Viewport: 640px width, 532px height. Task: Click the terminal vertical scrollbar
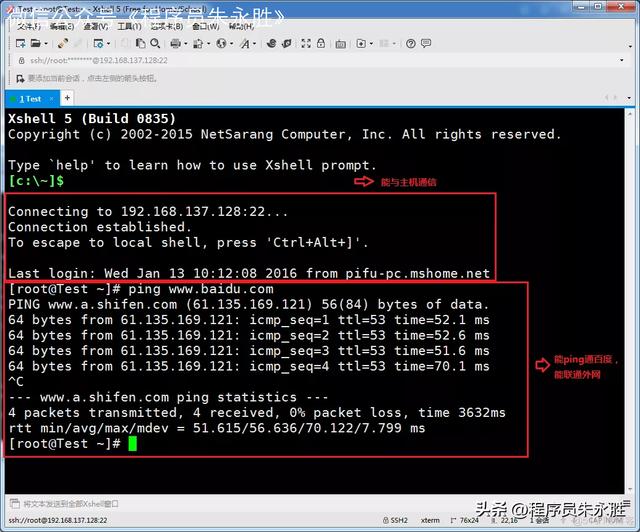click(x=630, y=301)
